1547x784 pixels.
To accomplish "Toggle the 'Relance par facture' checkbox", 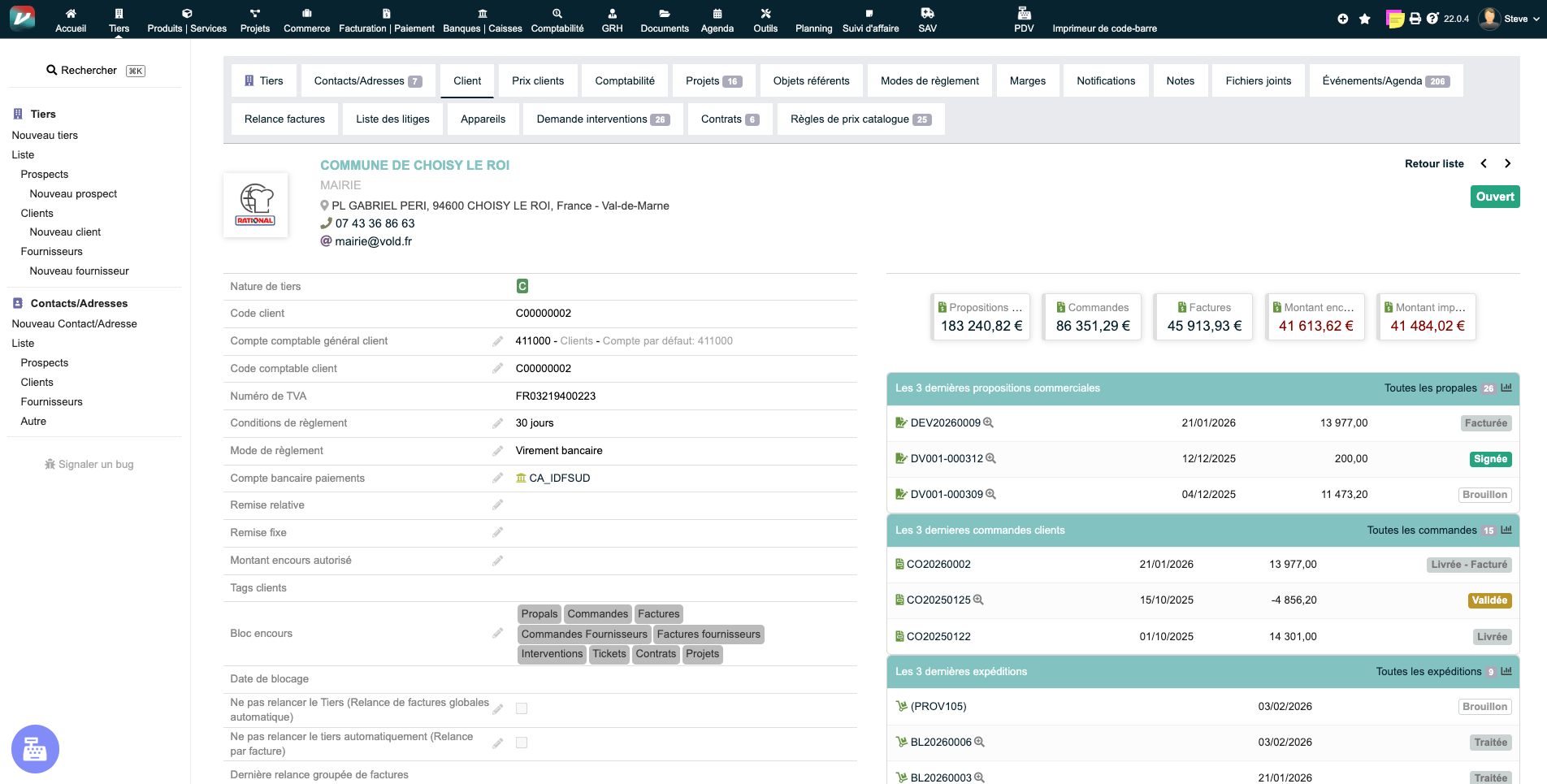I will 522,743.
